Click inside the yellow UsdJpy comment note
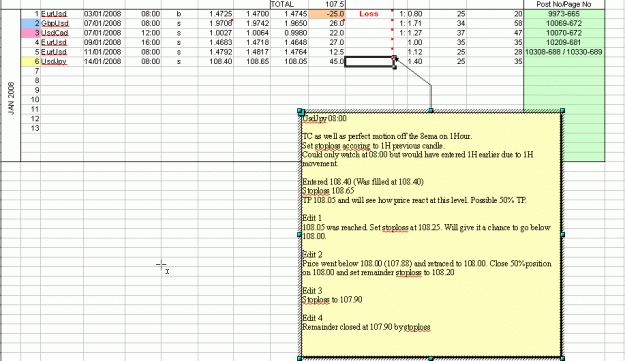 click(x=431, y=234)
